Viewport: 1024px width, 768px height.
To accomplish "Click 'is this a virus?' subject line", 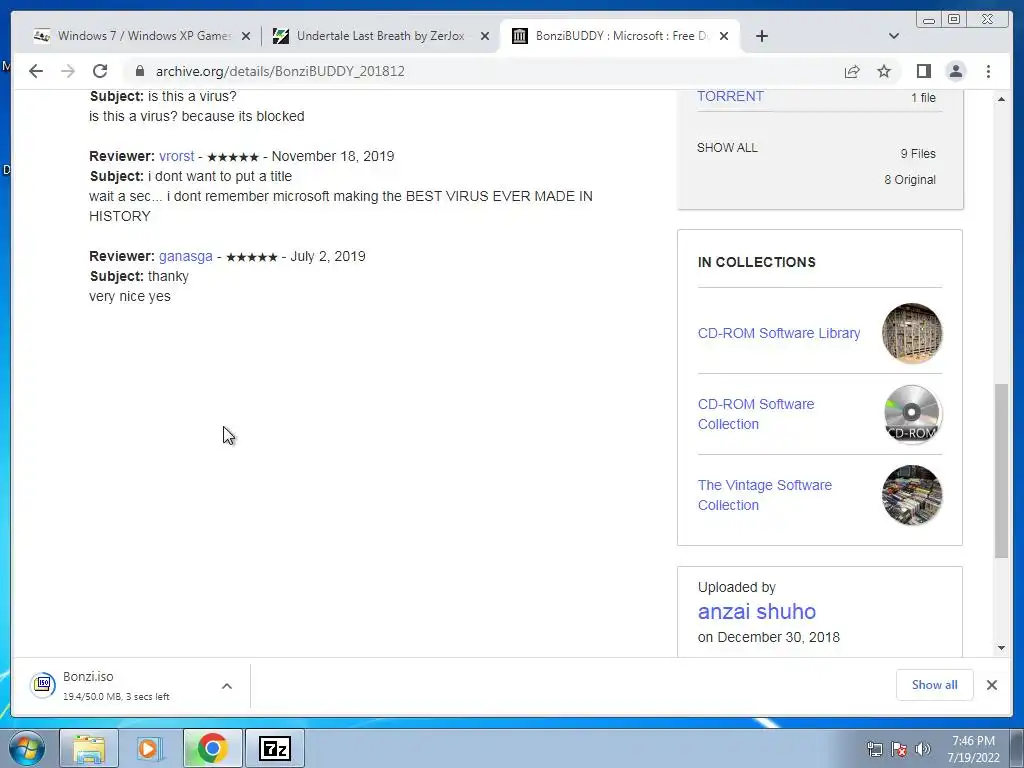I will 163,96.
